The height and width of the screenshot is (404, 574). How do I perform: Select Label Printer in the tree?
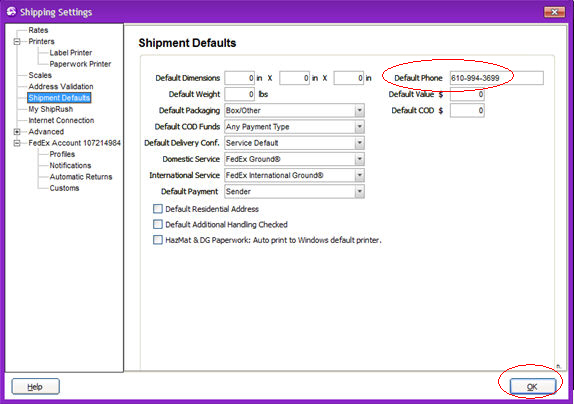(x=71, y=53)
